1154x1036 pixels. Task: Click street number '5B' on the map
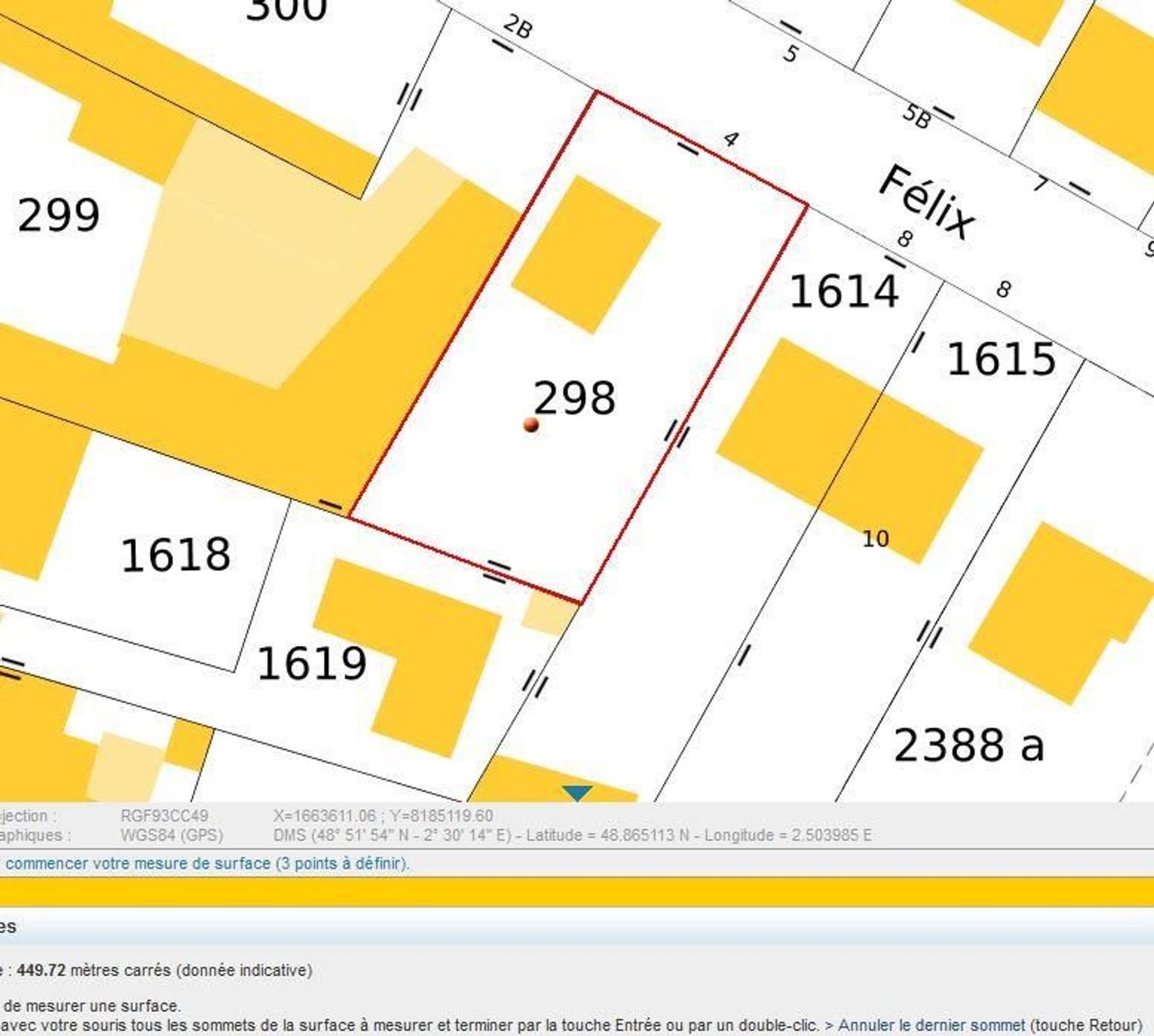click(916, 115)
